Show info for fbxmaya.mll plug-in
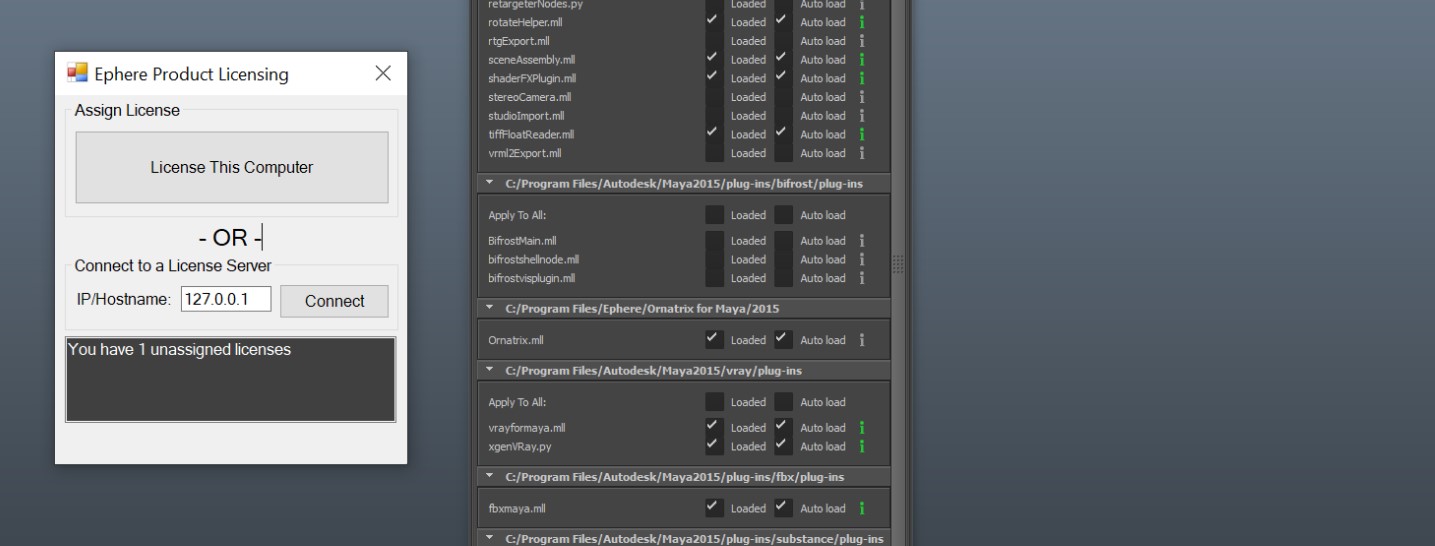This screenshot has width=1435, height=546. [x=862, y=508]
